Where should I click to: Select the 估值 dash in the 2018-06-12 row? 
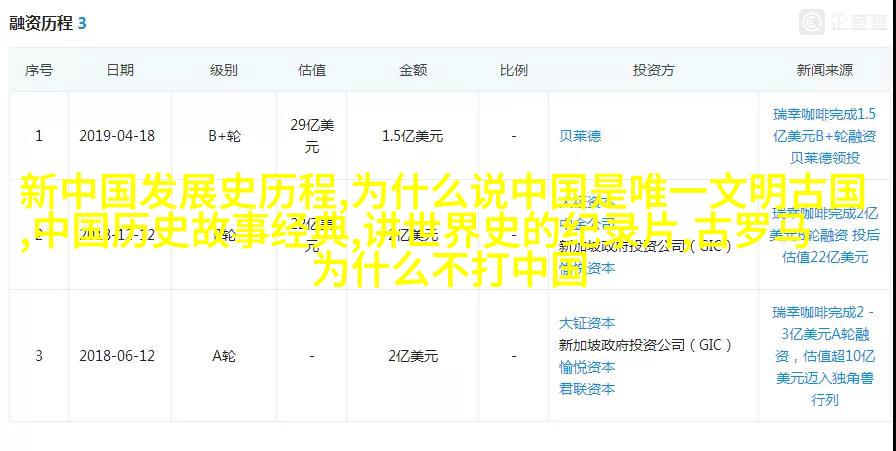tap(312, 356)
